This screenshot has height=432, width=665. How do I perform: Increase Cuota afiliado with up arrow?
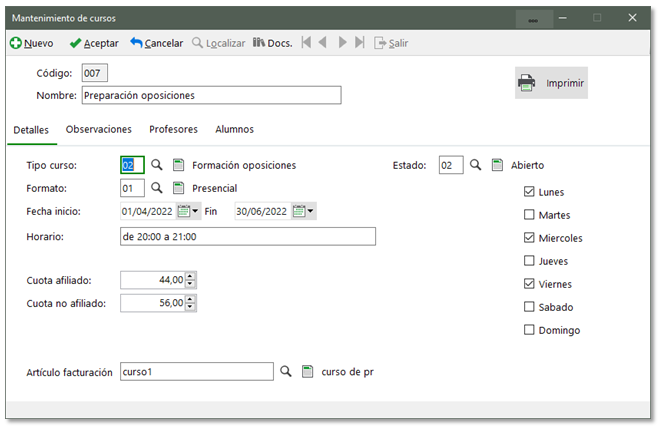(x=190, y=276)
